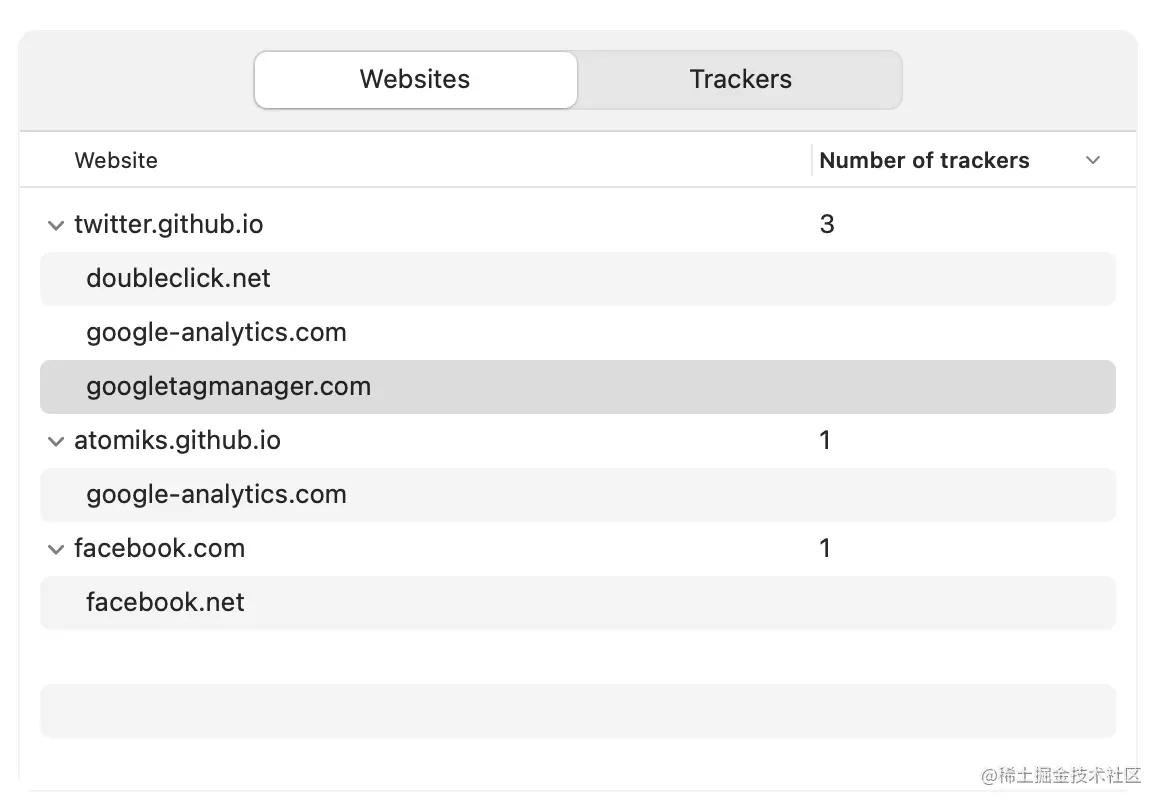
Task: Switch to the Trackers tab
Action: click(x=740, y=80)
